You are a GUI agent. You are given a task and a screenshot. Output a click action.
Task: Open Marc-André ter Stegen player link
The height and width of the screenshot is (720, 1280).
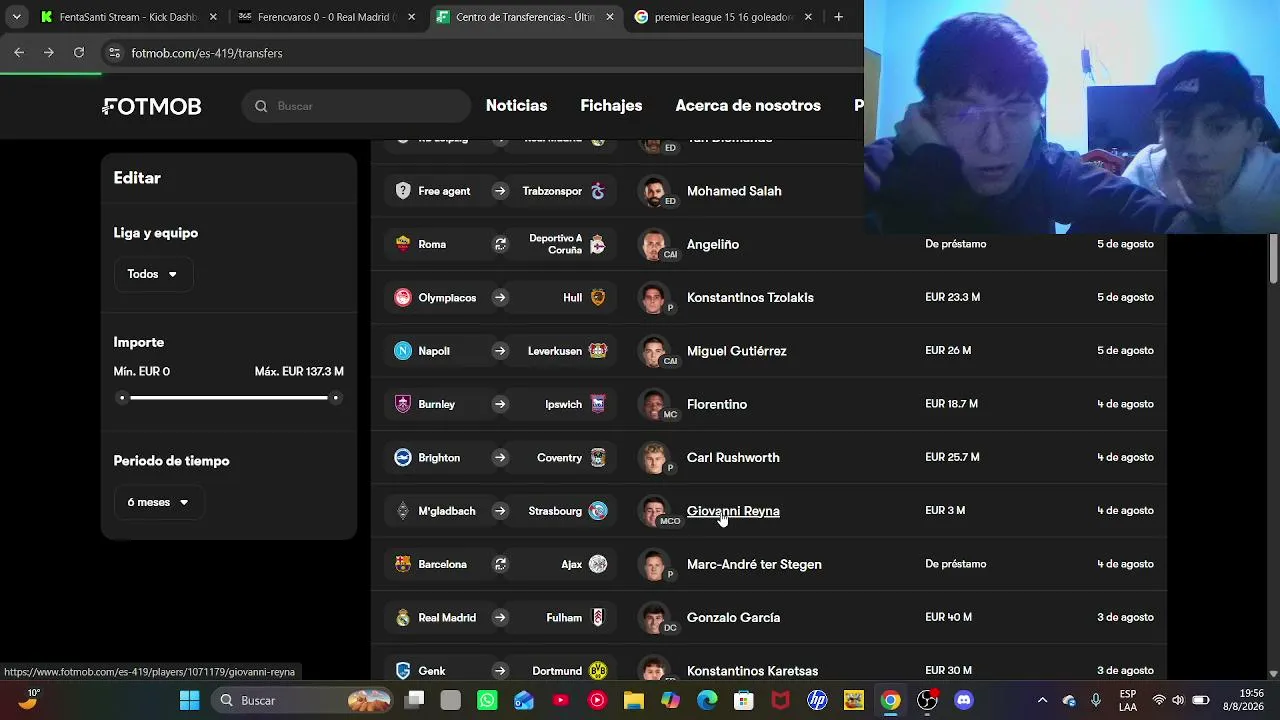click(754, 564)
